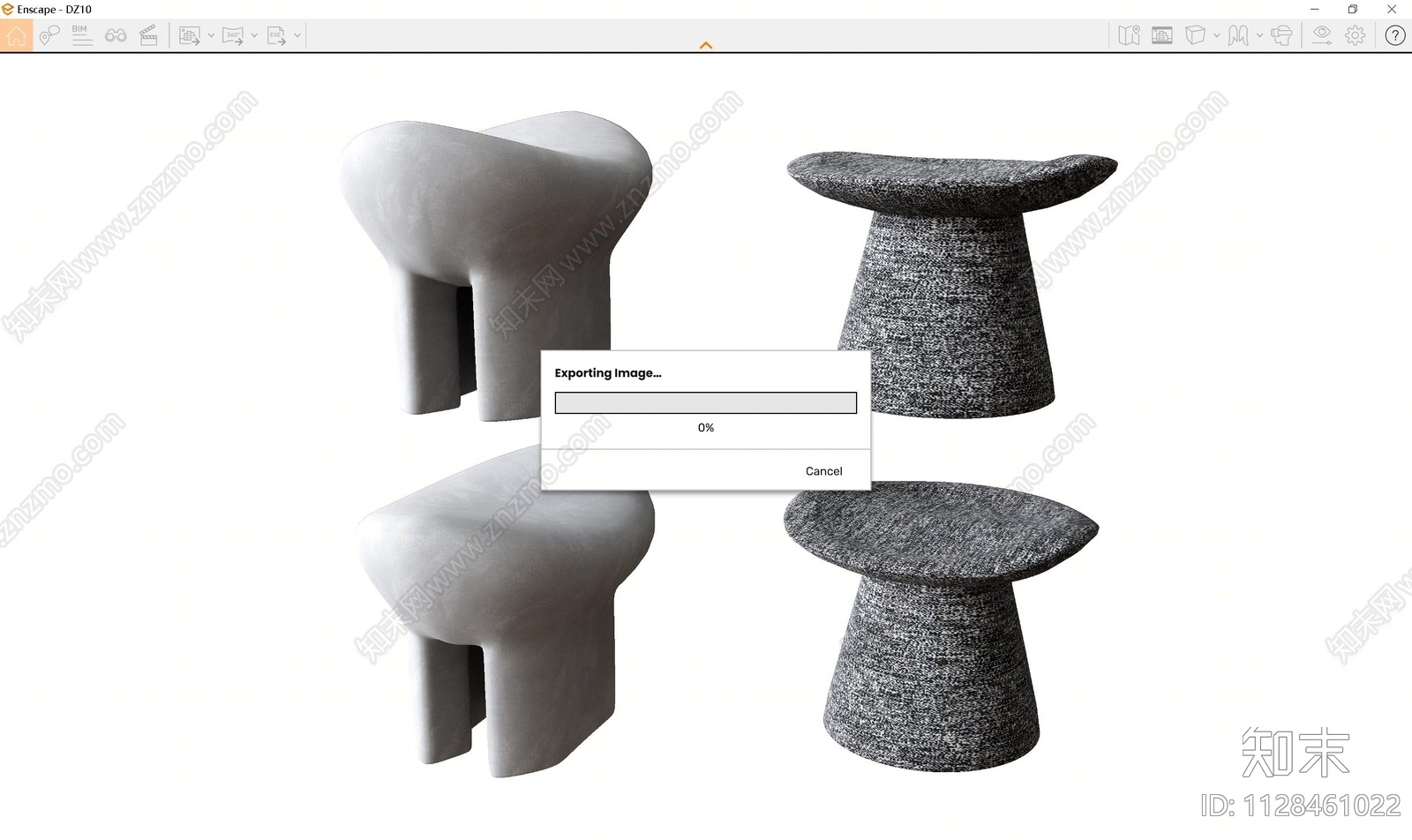Open the collaborative annotations pin icon

tap(49, 35)
